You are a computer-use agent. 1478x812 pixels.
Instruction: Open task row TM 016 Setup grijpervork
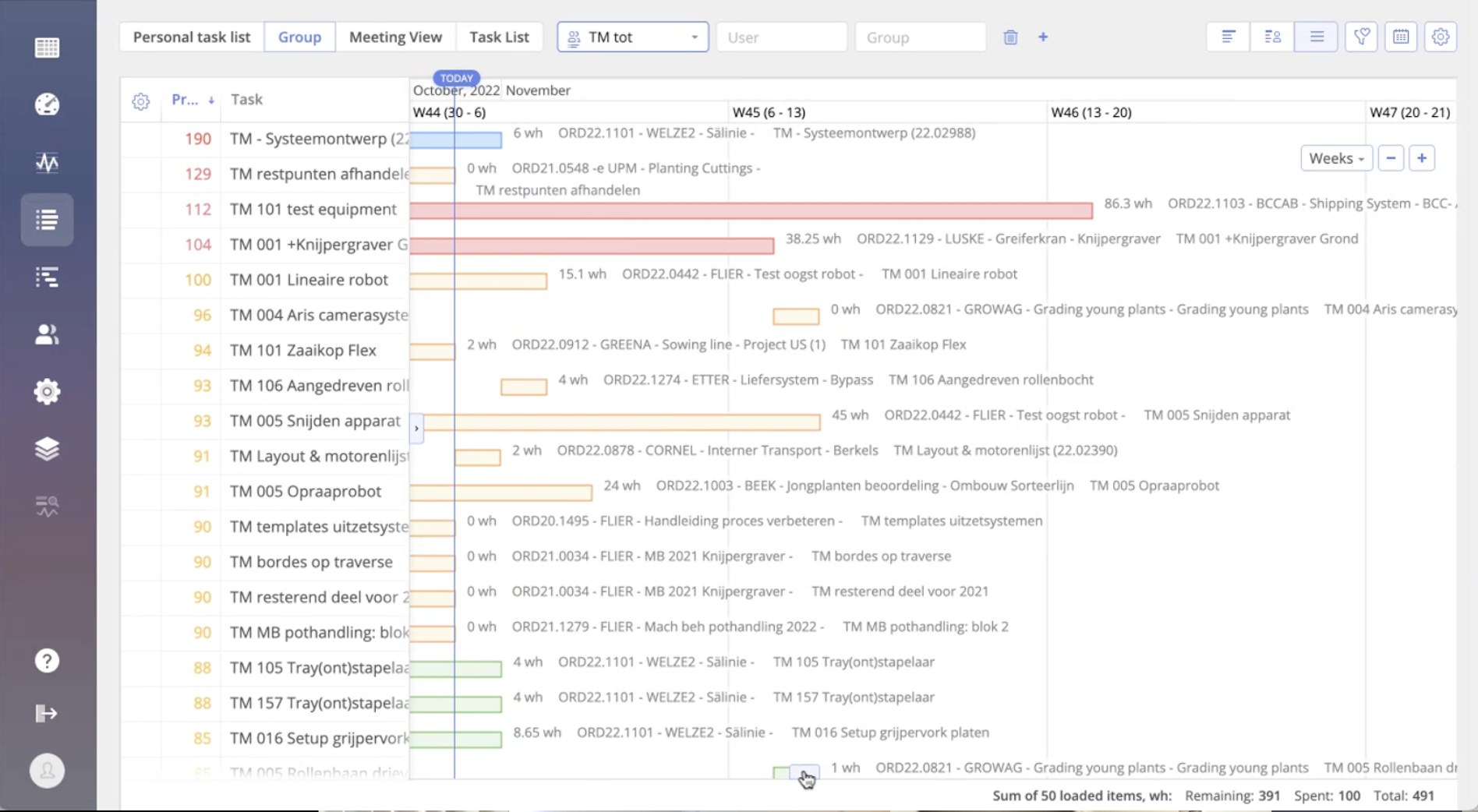[319, 739]
